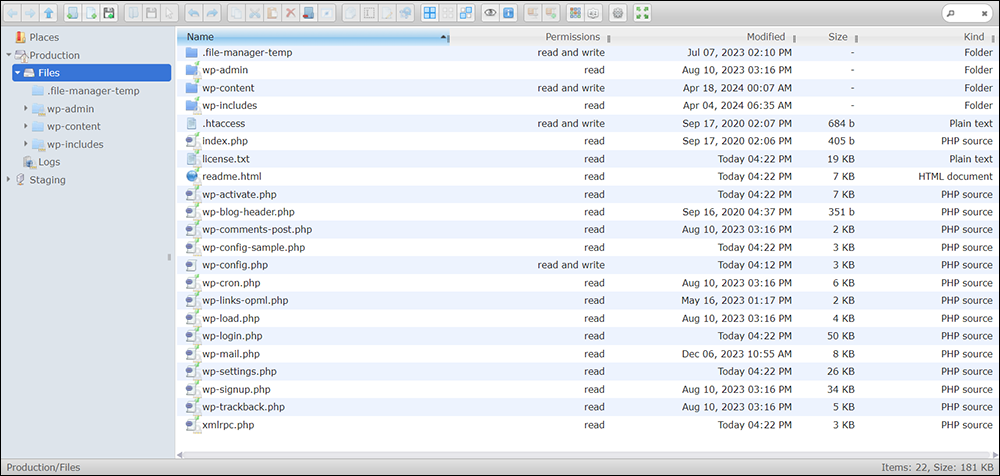This screenshot has height=476, width=1000.
Task: Open Get Info with the blue info icon
Action: pyautogui.click(x=508, y=12)
